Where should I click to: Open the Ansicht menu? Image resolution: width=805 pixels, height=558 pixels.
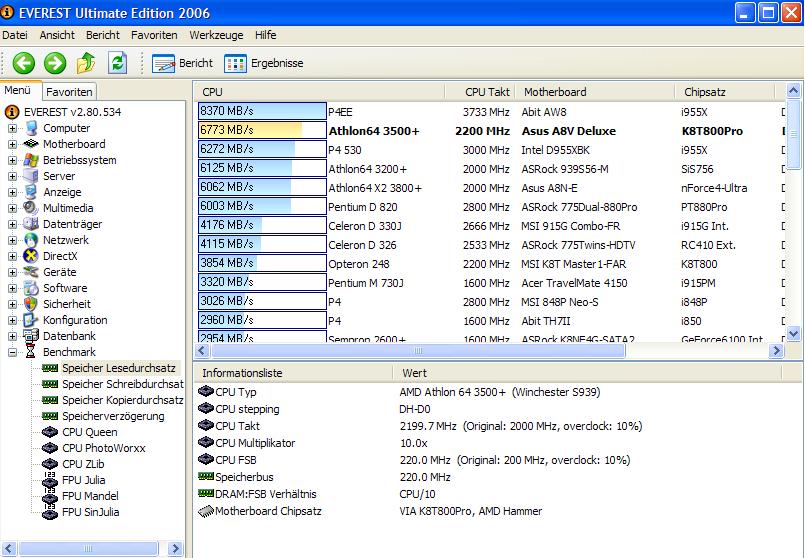pos(57,35)
